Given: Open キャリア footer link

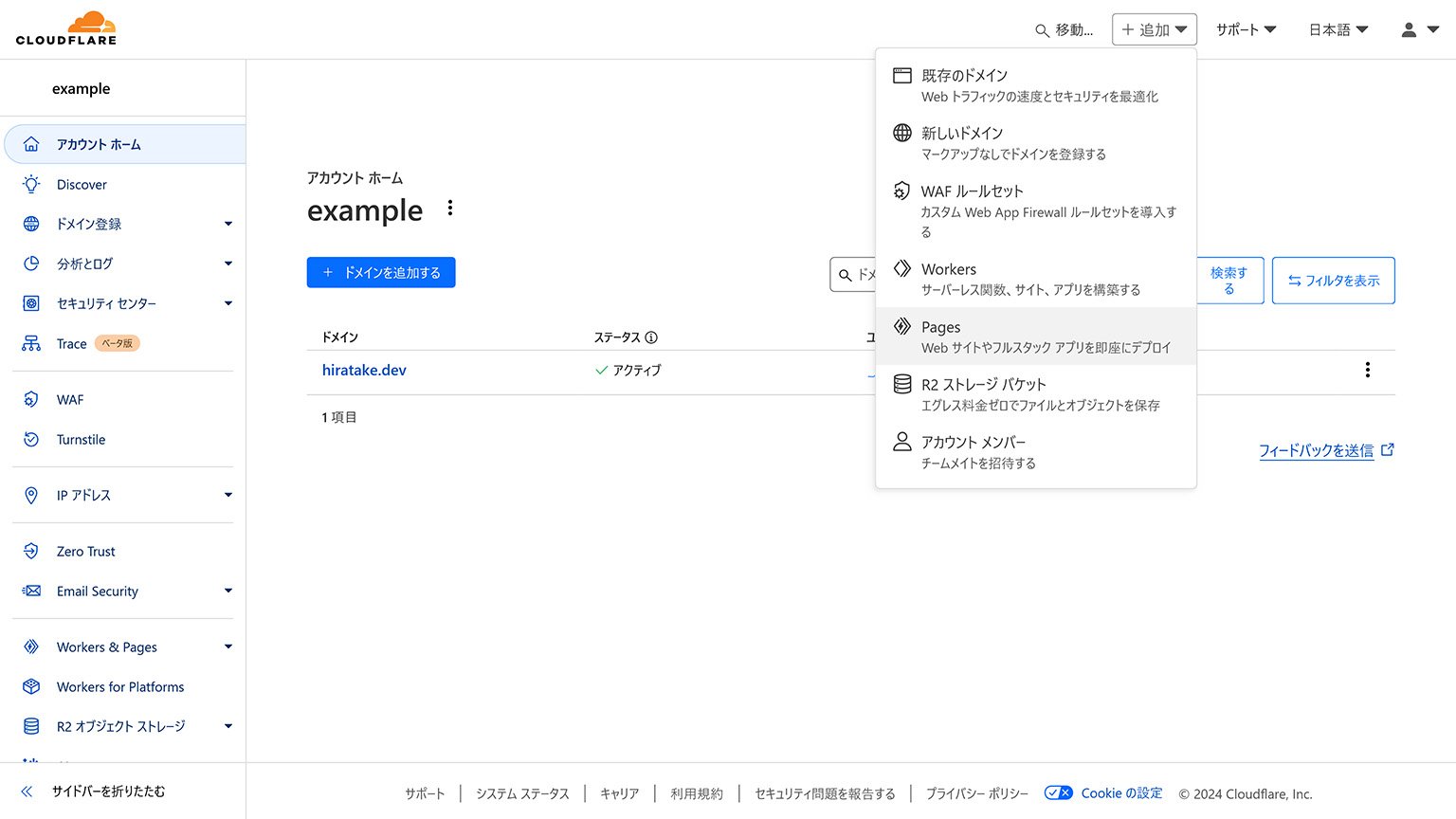Looking at the screenshot, I should (620, 793).
